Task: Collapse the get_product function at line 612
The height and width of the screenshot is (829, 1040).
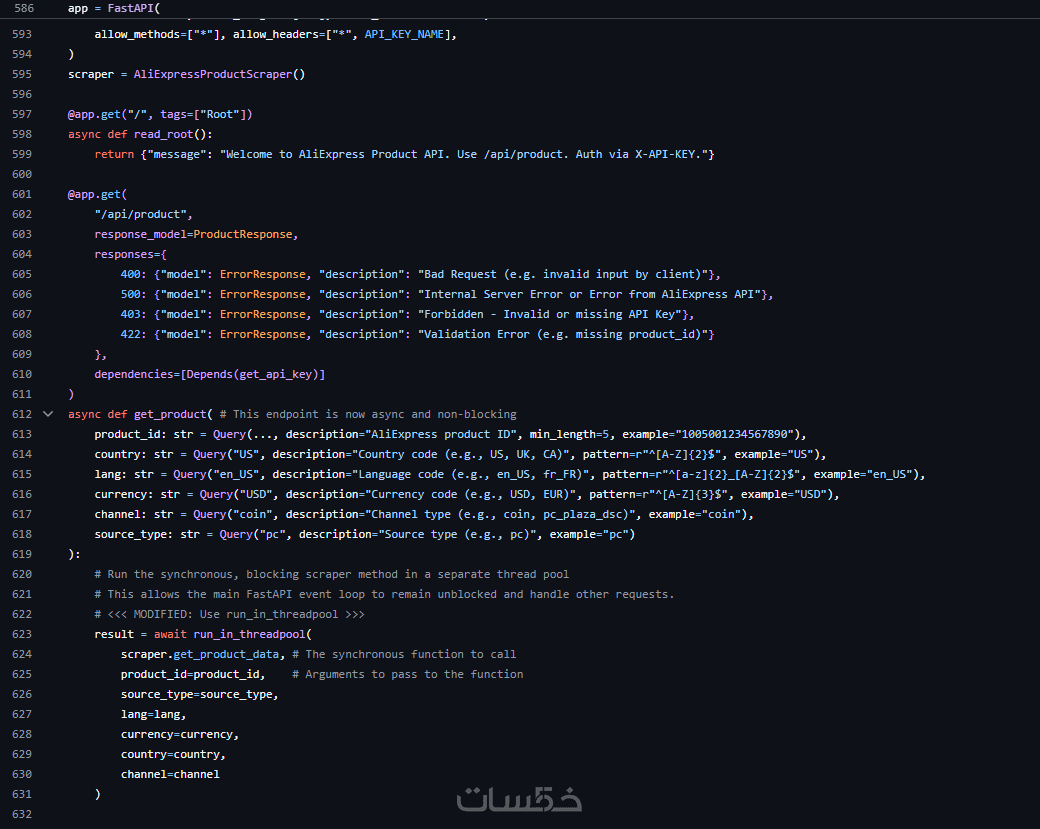Action: click(x=48, y=414)
